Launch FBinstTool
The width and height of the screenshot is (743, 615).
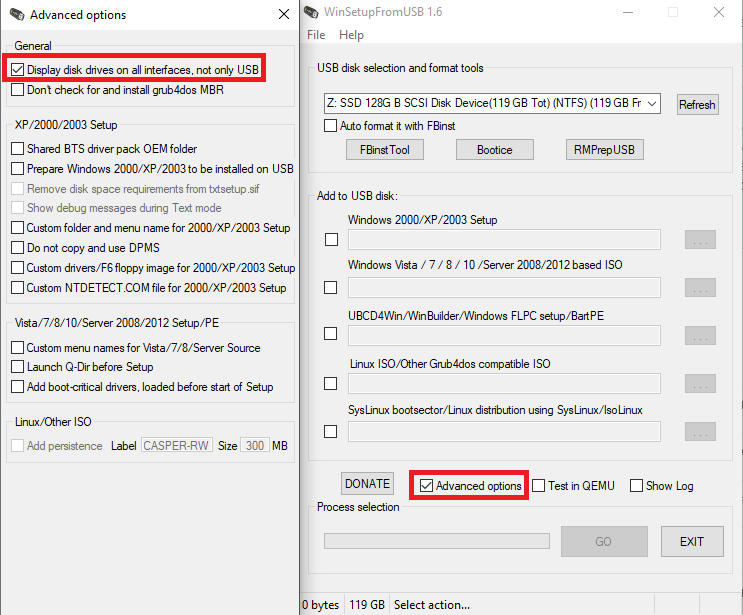click(385, 150)
